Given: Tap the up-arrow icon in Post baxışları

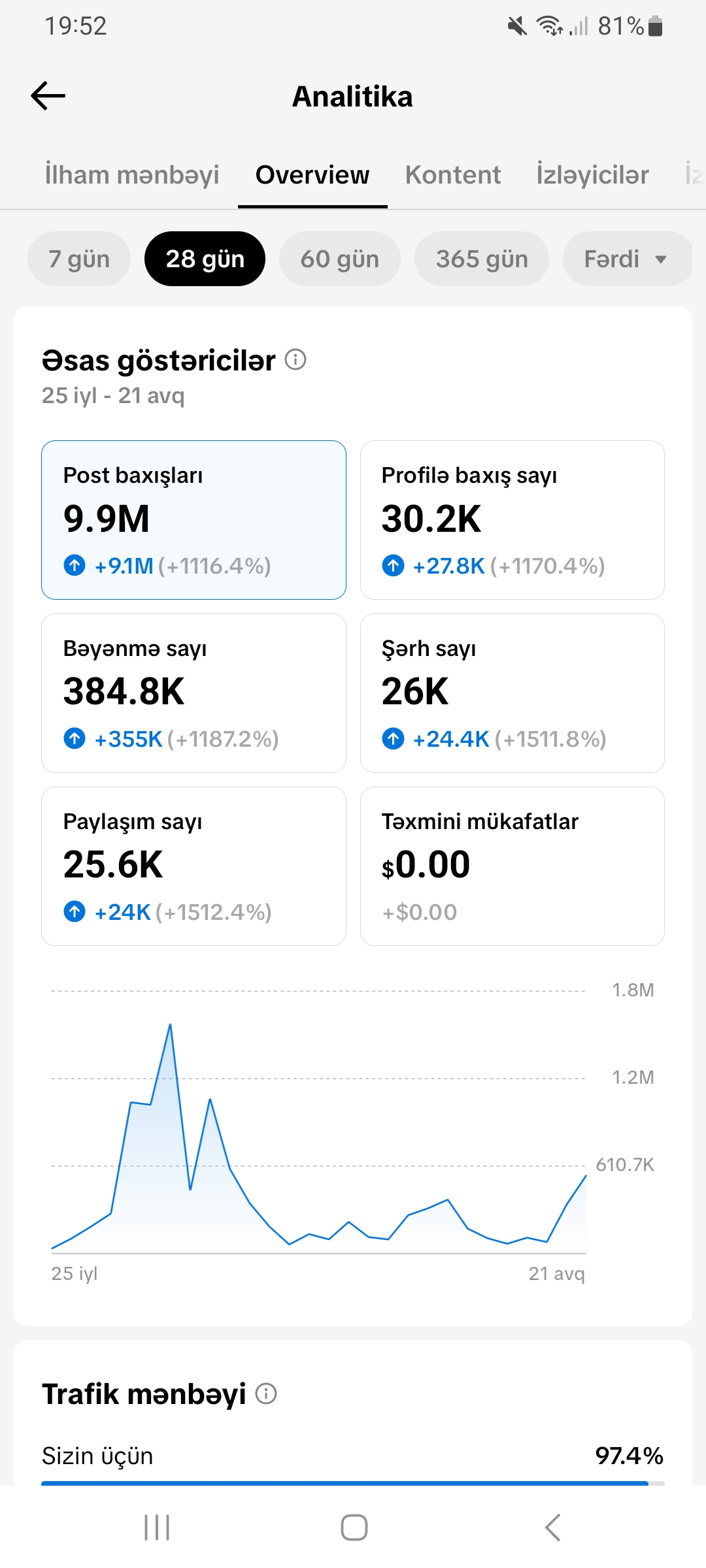Looking at the screenshot, I should point(75,564).
